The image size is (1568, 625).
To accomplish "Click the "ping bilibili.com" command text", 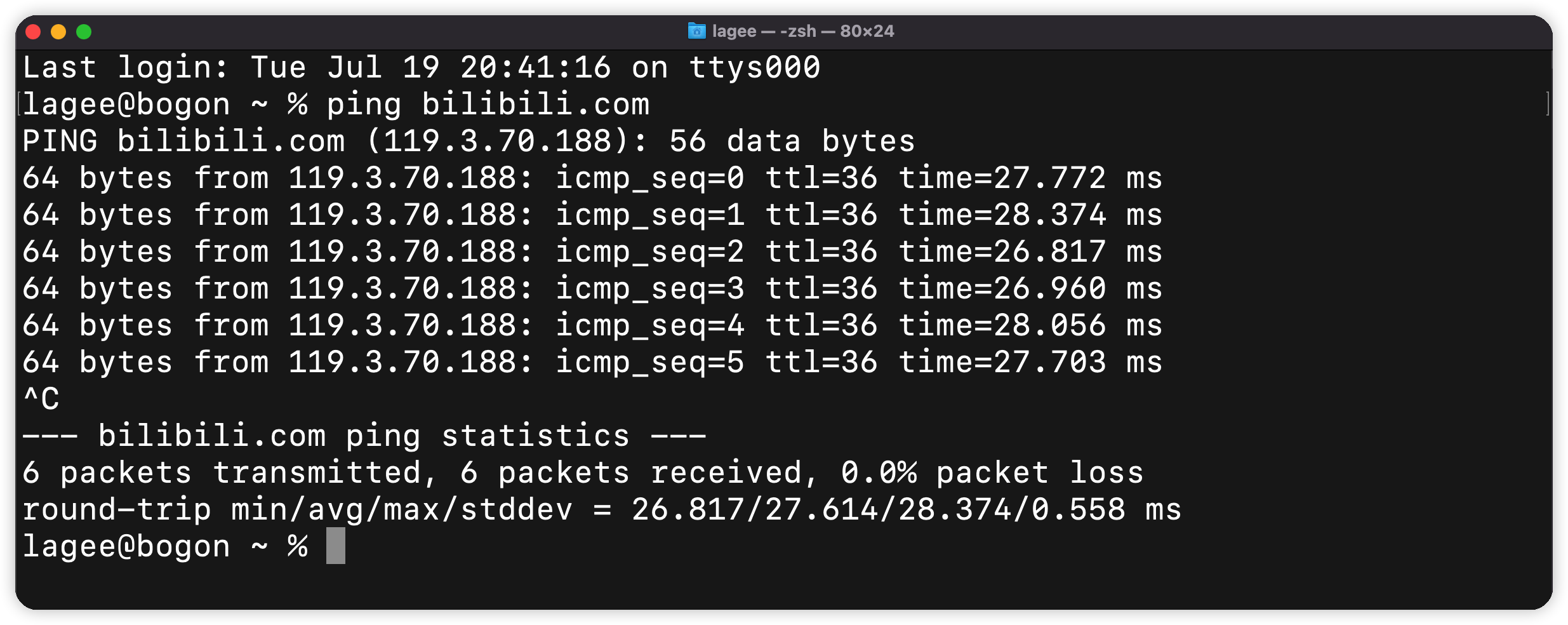I will [x=488, y=105].
